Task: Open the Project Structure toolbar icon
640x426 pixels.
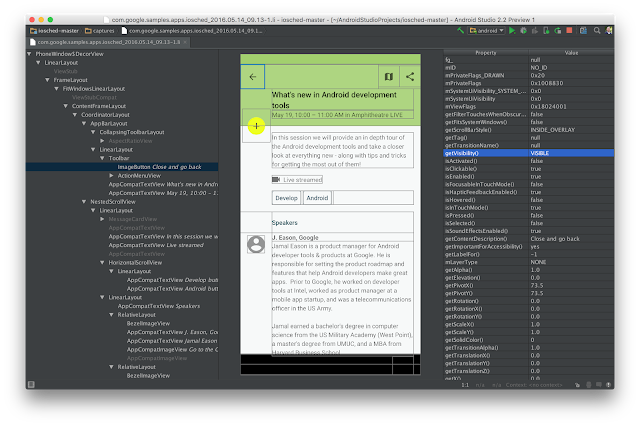Action: [x=583, y=31]
